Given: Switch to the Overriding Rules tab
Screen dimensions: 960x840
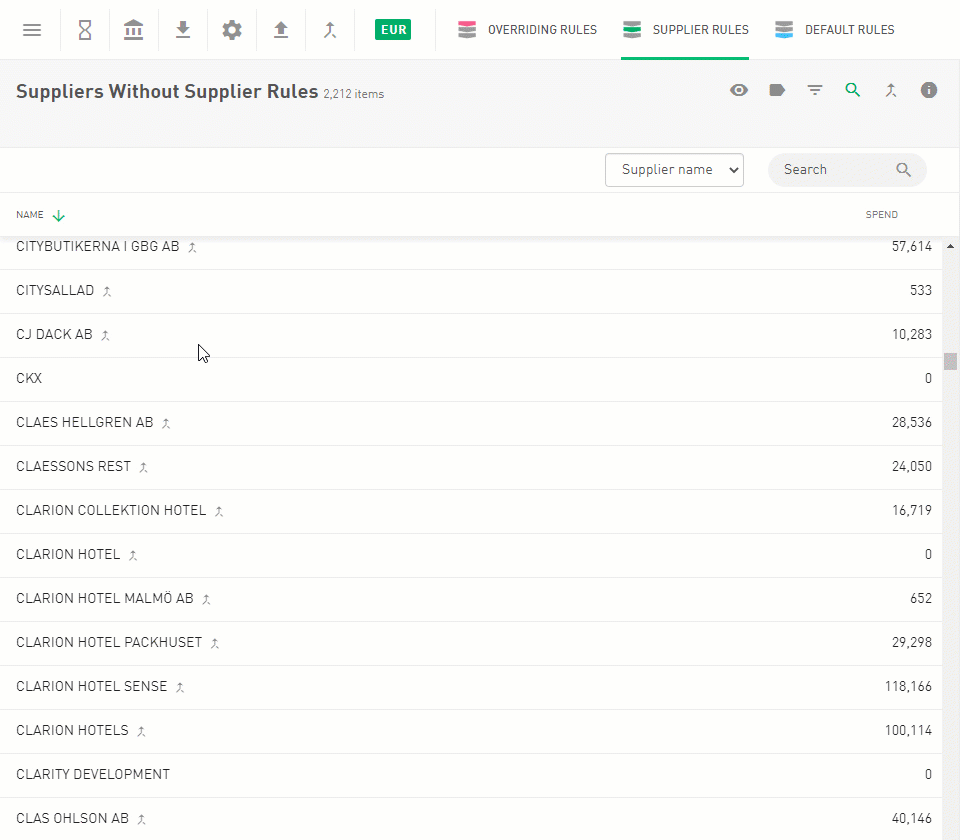Looking at the screenshot, I should click(x=528, y=30).
